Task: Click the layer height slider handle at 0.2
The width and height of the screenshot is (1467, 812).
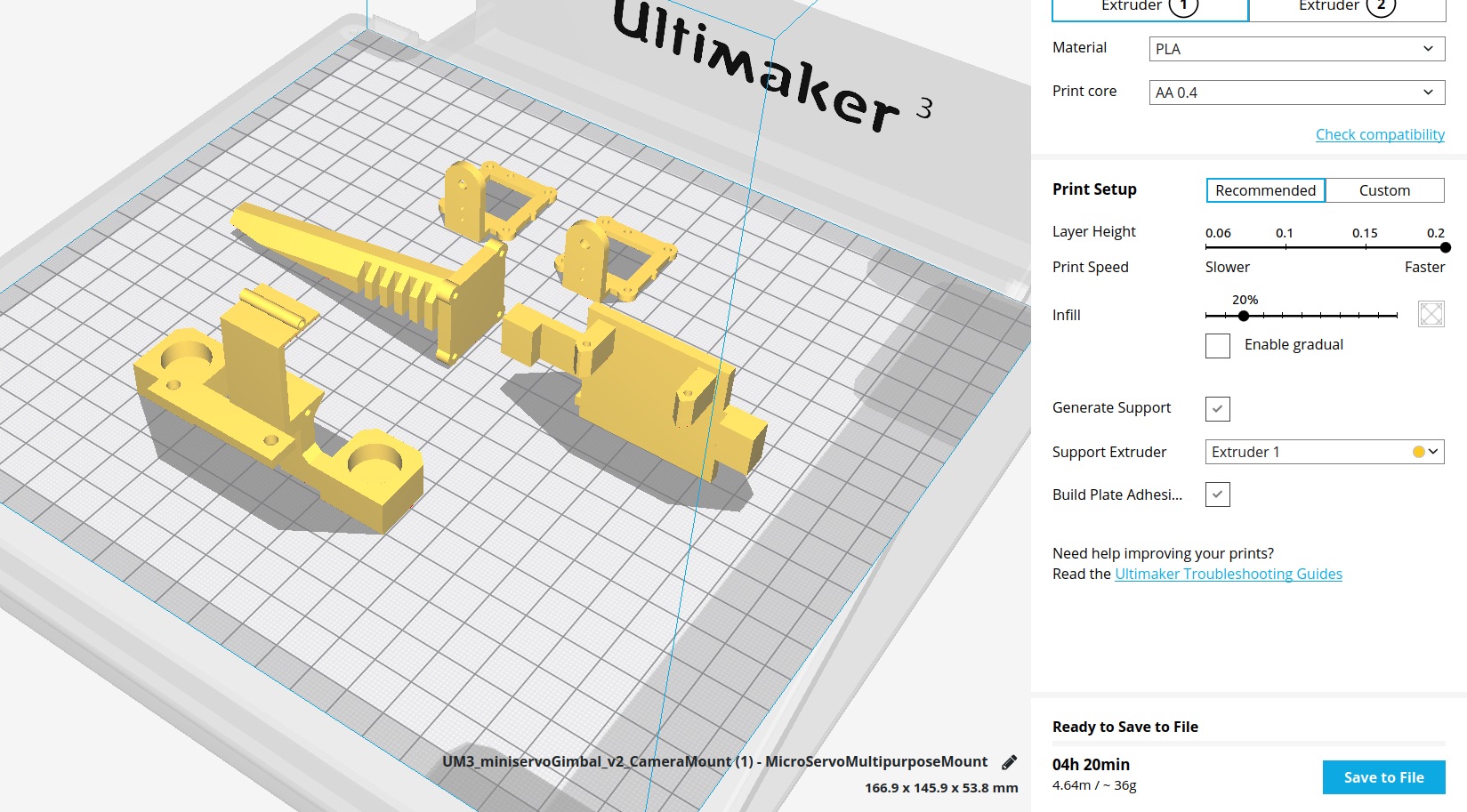Action: 1445,247
